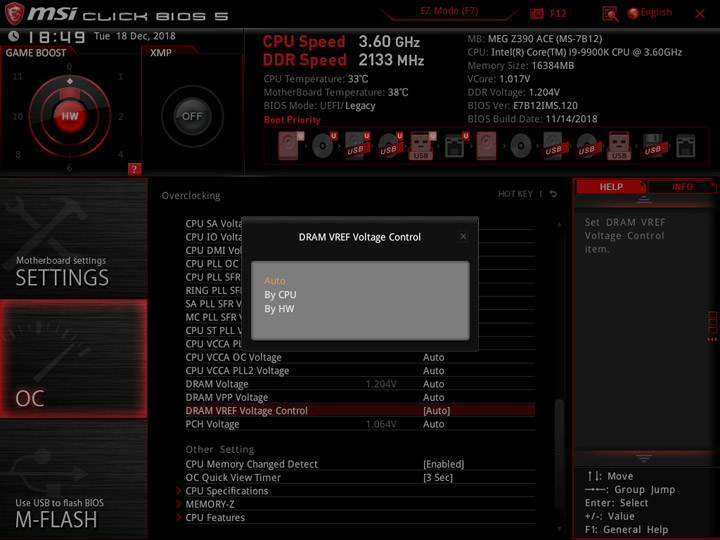
Task: Click the F12 screenshot label
Action: 558,13
